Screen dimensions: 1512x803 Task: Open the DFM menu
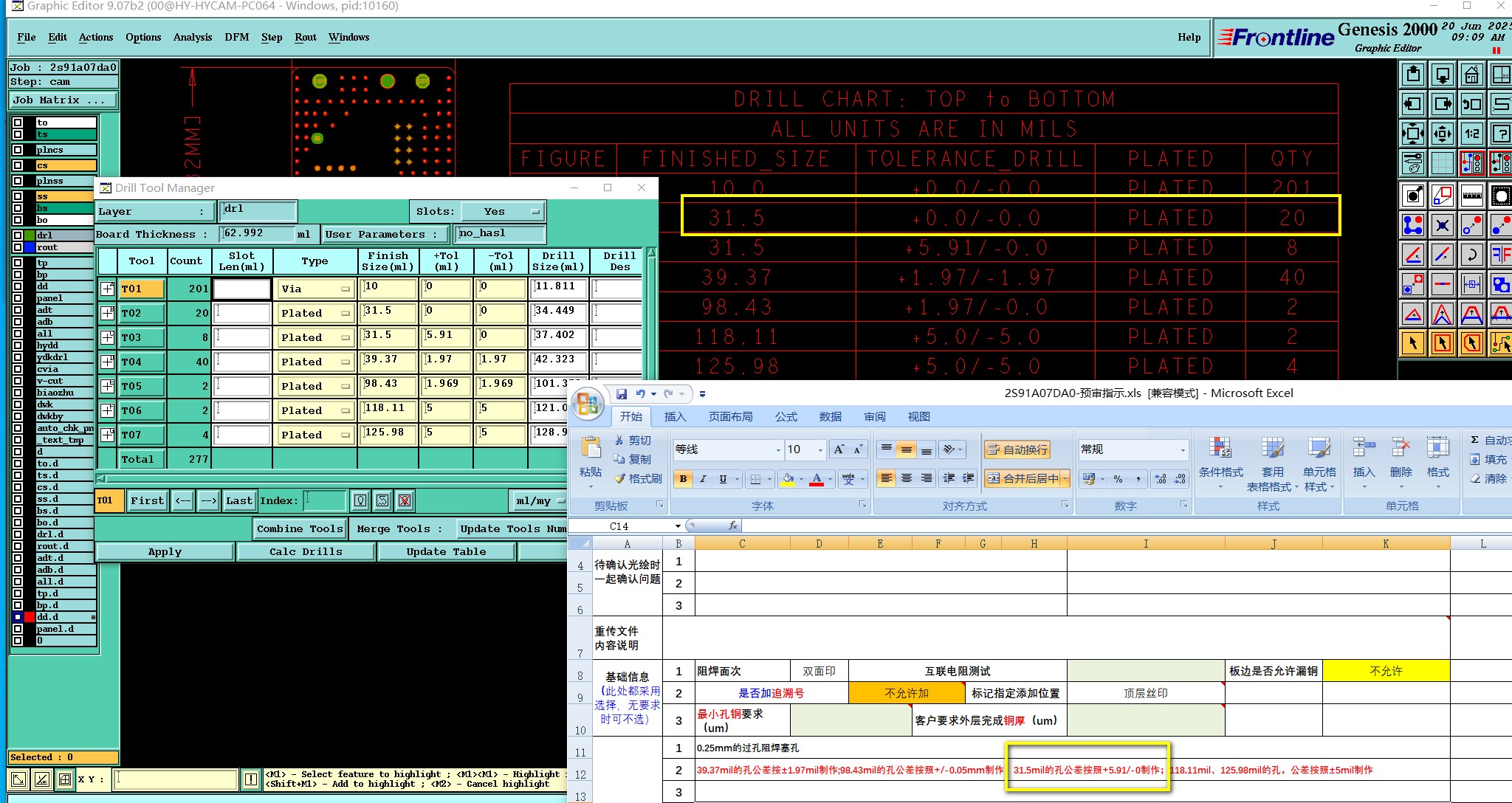(236, 37)
